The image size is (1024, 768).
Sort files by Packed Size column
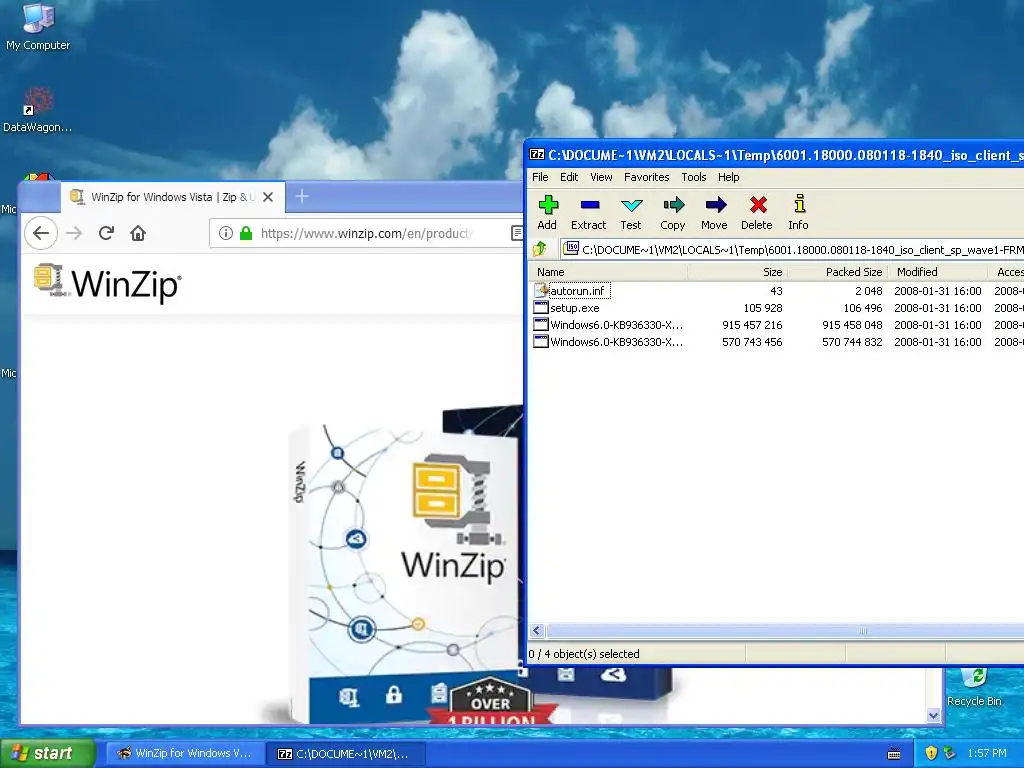pos(838,272)
